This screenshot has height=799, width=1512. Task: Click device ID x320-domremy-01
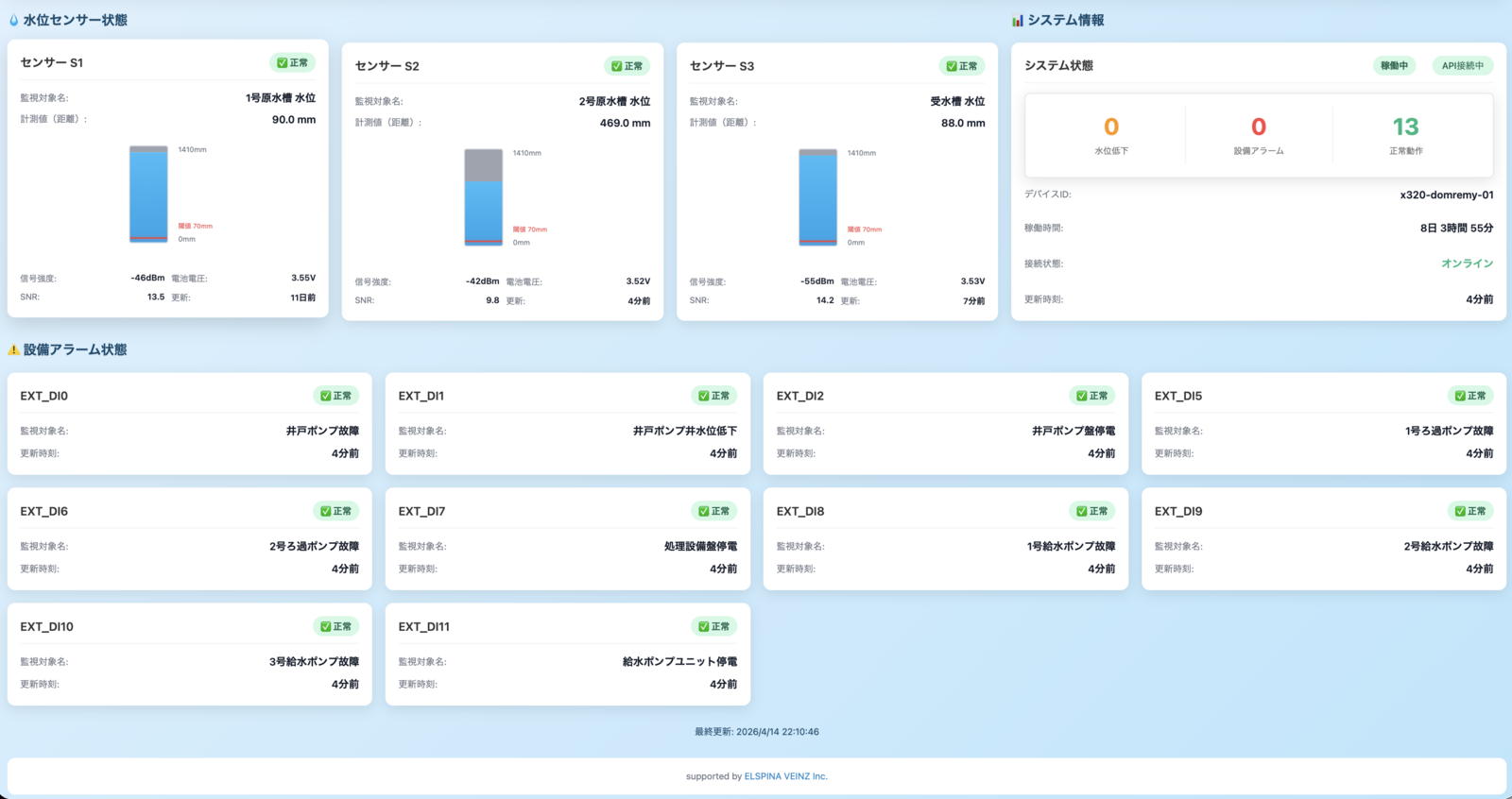(1447, 195)
